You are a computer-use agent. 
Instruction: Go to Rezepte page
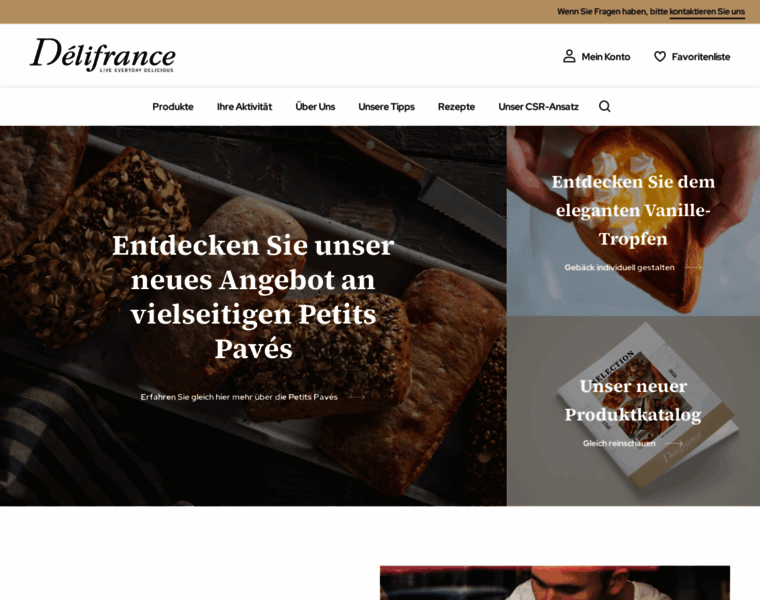(x=456, y=107)
